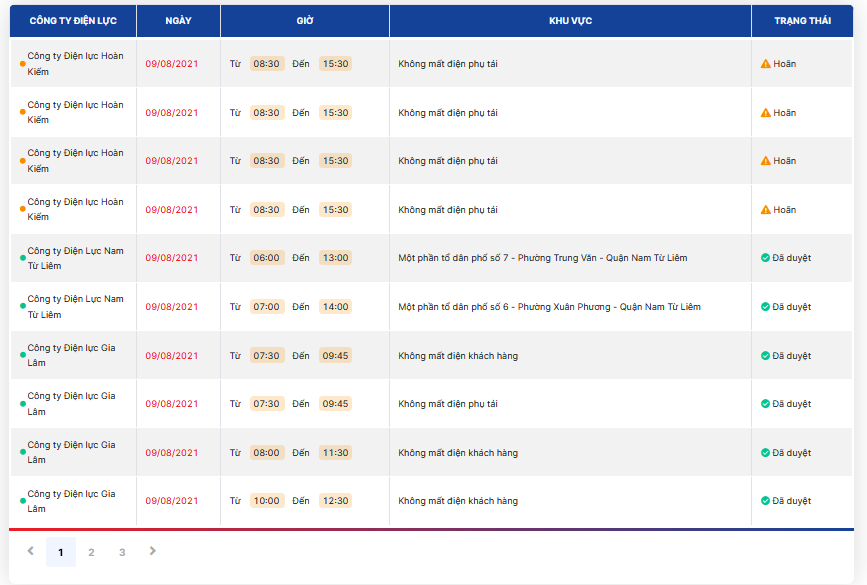
Task: Click approved checkmark icon in 07:00–14:00 row
Action: 765,307
